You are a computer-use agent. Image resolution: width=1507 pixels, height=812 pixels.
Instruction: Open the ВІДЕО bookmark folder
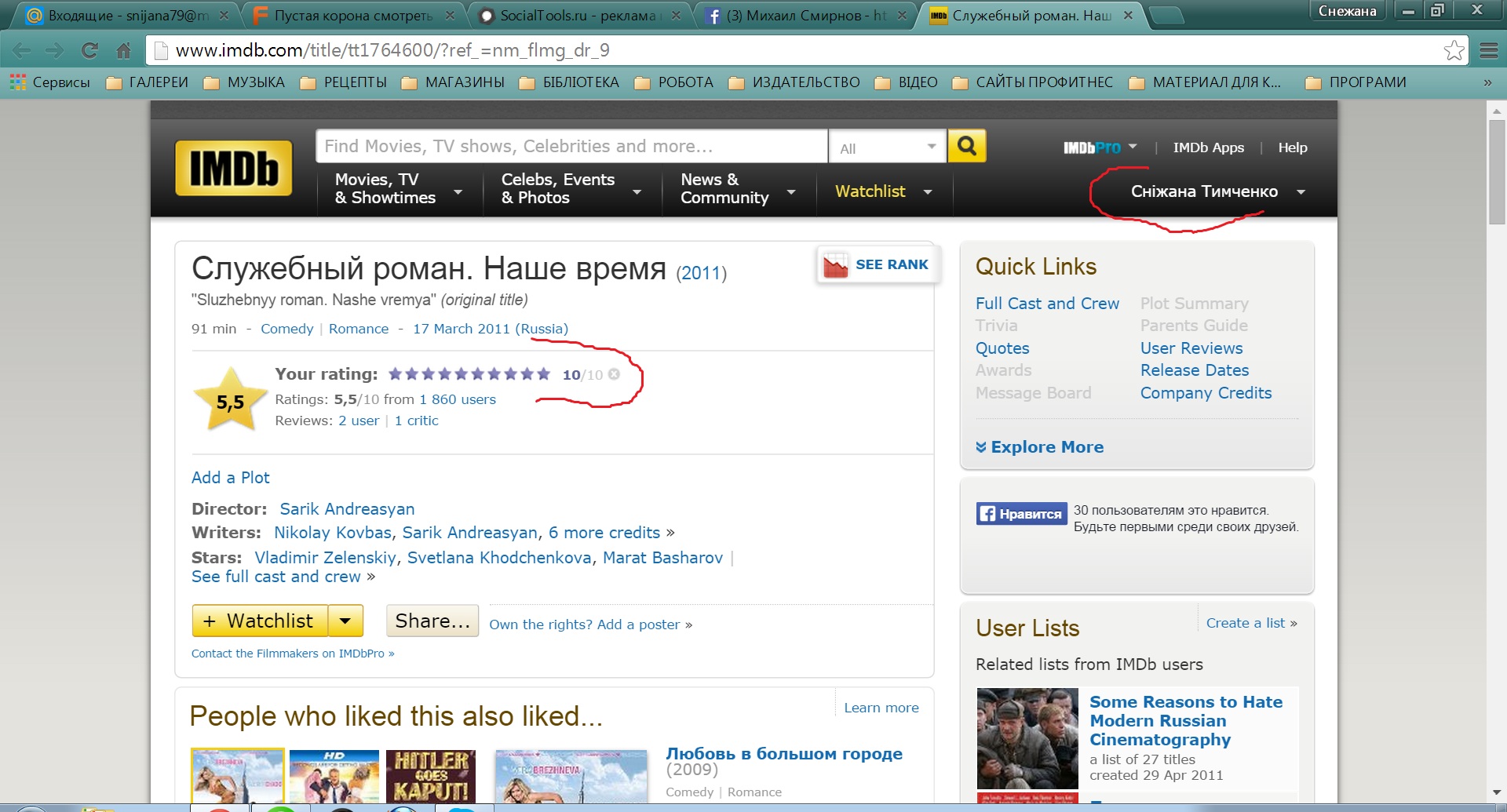[907, 82]
